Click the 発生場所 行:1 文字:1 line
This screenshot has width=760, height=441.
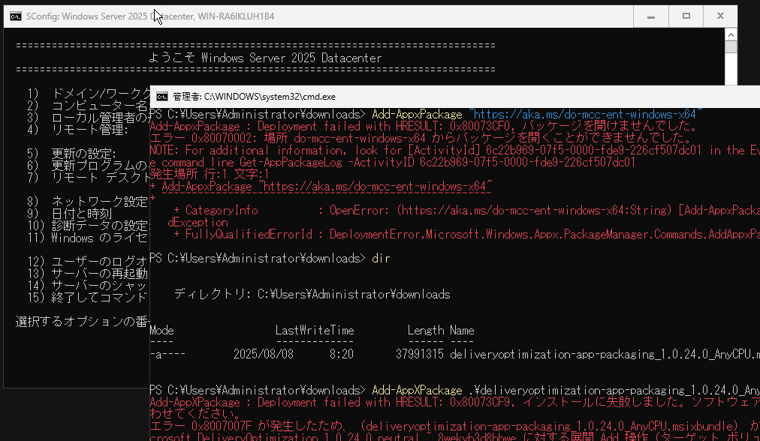[210, 174]
